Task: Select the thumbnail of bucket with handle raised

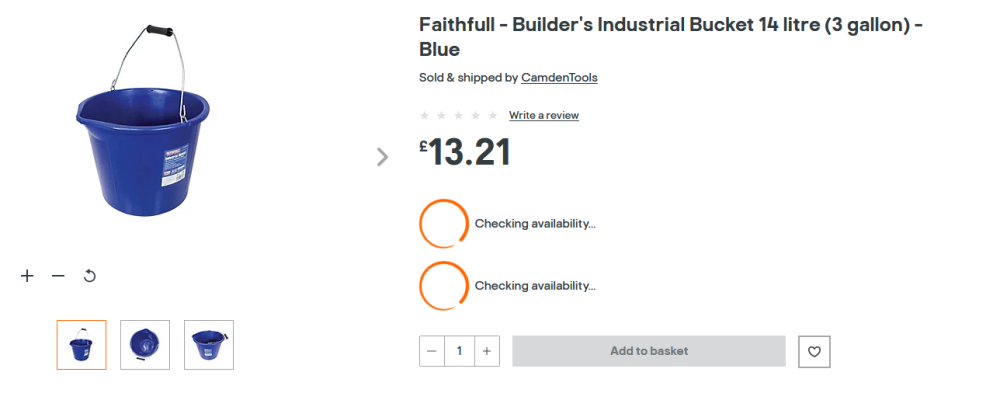Action: pos(82,344)
